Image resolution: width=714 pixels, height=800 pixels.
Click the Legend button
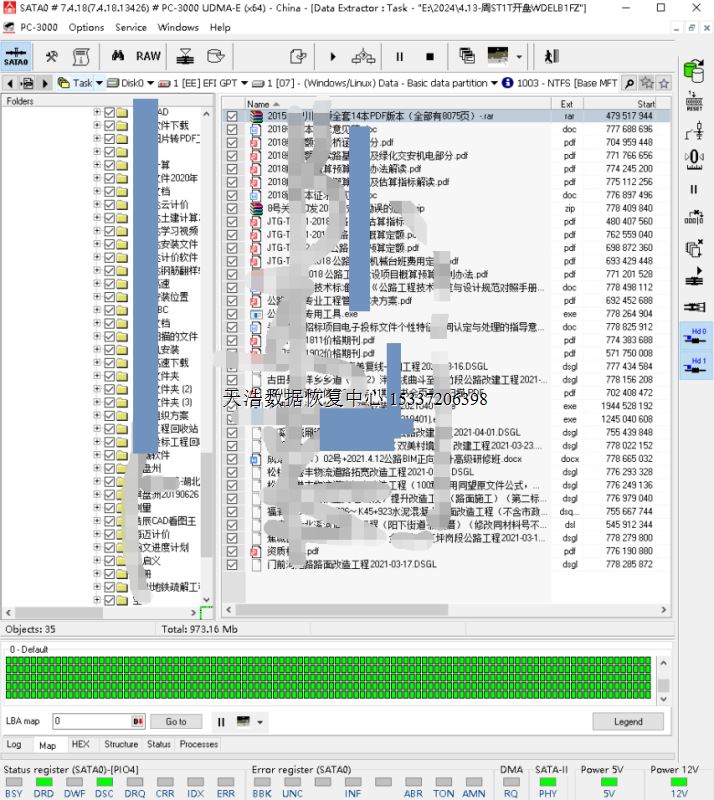[x=628, y=721]
